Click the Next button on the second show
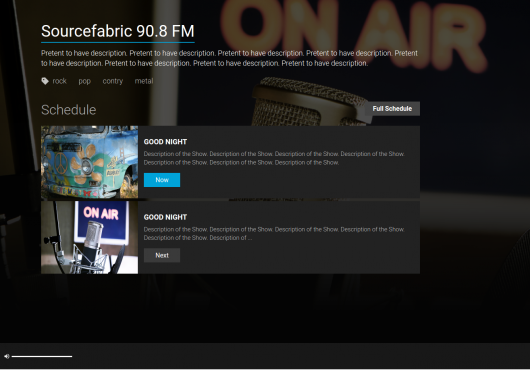 click(x=162, y=255)
